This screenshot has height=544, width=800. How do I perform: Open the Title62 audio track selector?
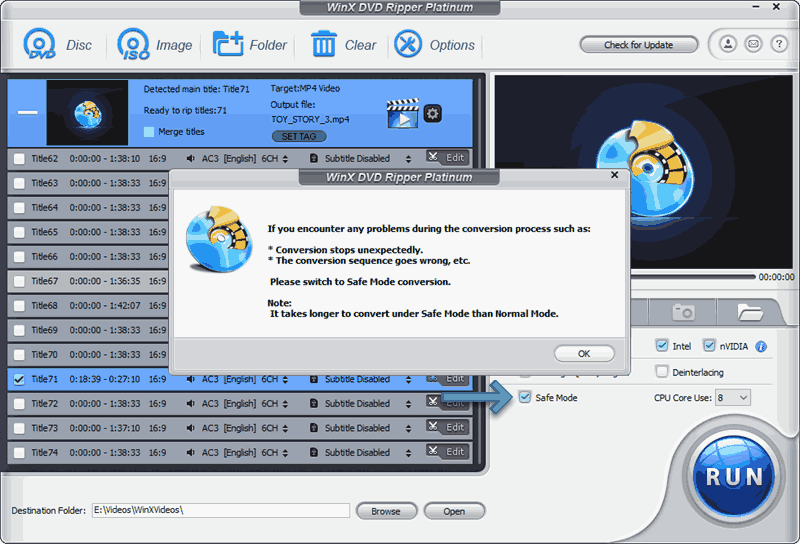click(x=285, y=159)
